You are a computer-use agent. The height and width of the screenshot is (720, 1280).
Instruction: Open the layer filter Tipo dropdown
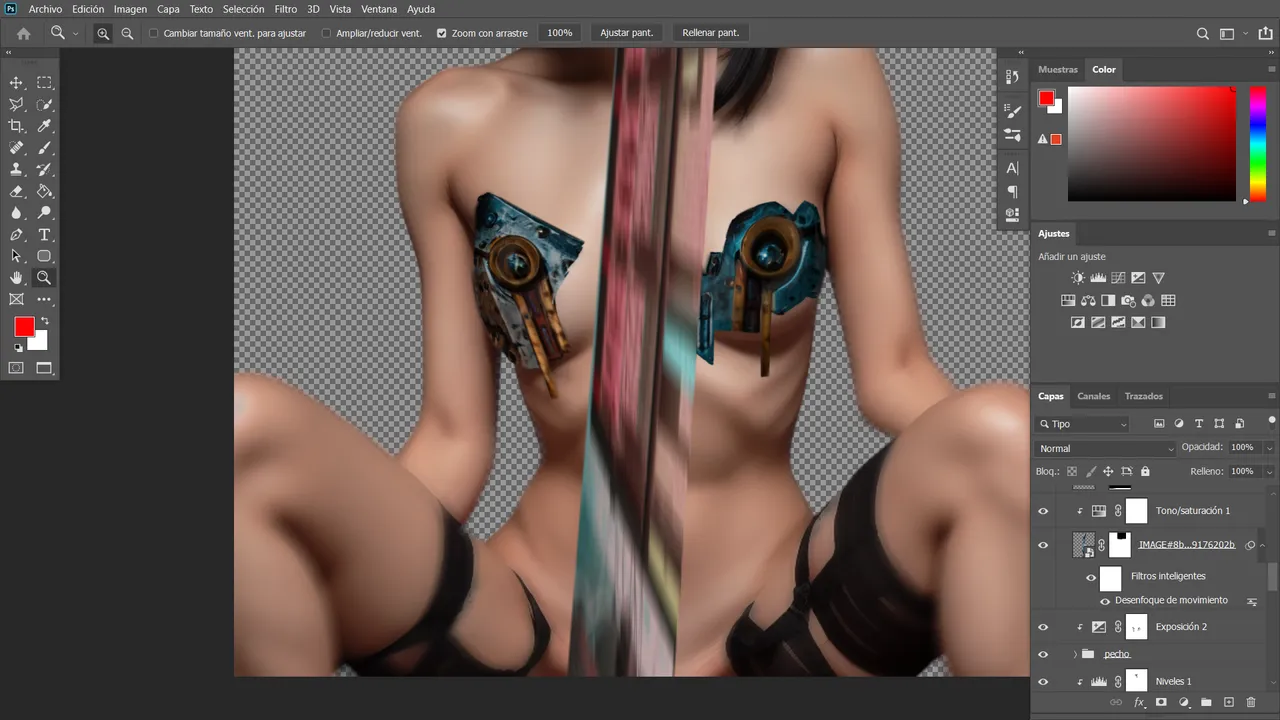click(1083, 424)
